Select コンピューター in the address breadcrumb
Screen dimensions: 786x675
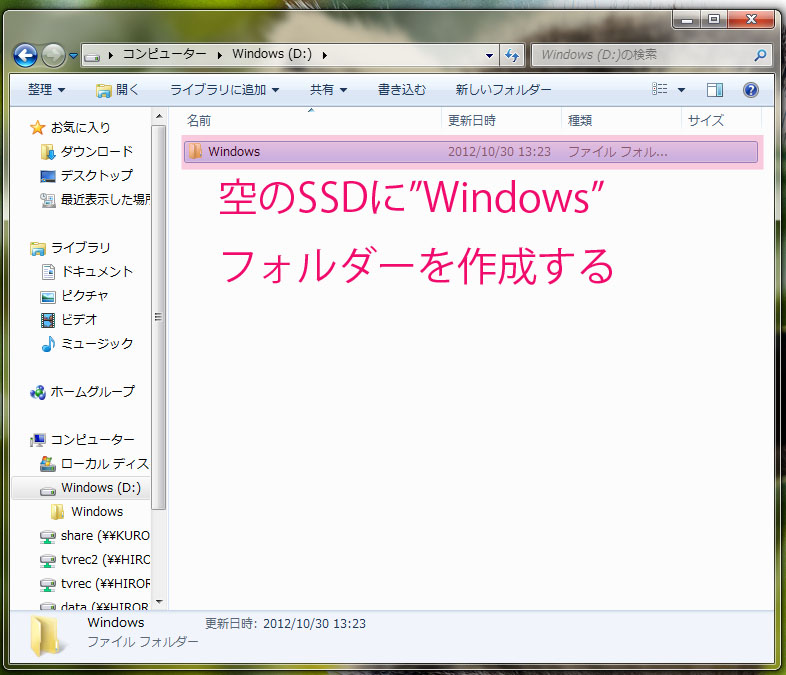pos(164,54)
